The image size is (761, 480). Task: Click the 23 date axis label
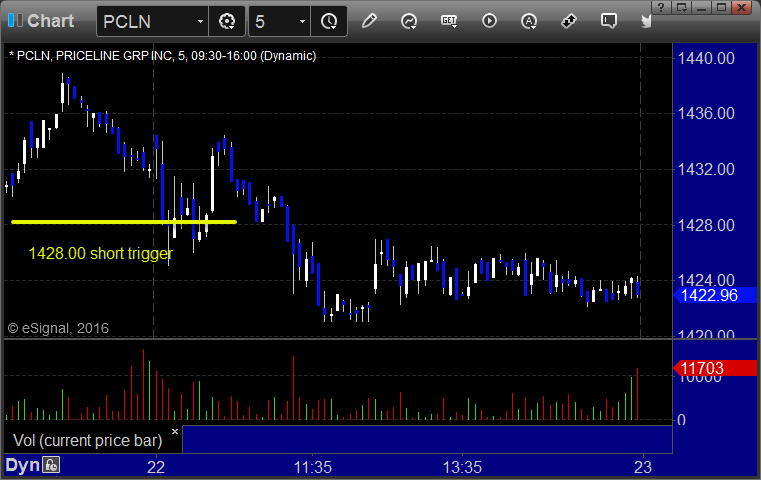pos(643,467)
